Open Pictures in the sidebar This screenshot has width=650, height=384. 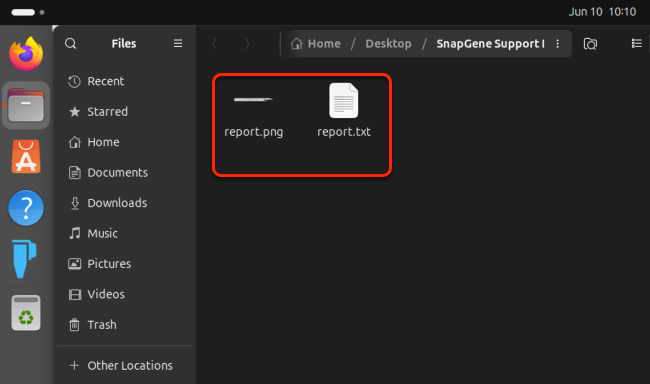[124, 264]
